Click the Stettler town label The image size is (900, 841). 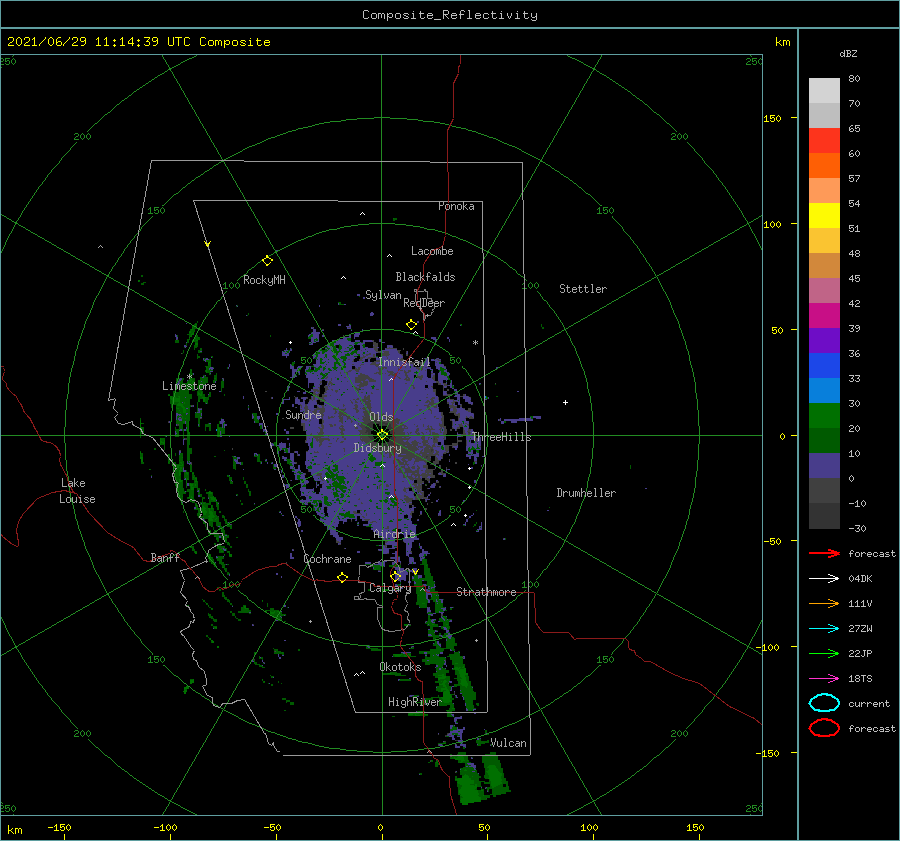click(x=583, y=289)
